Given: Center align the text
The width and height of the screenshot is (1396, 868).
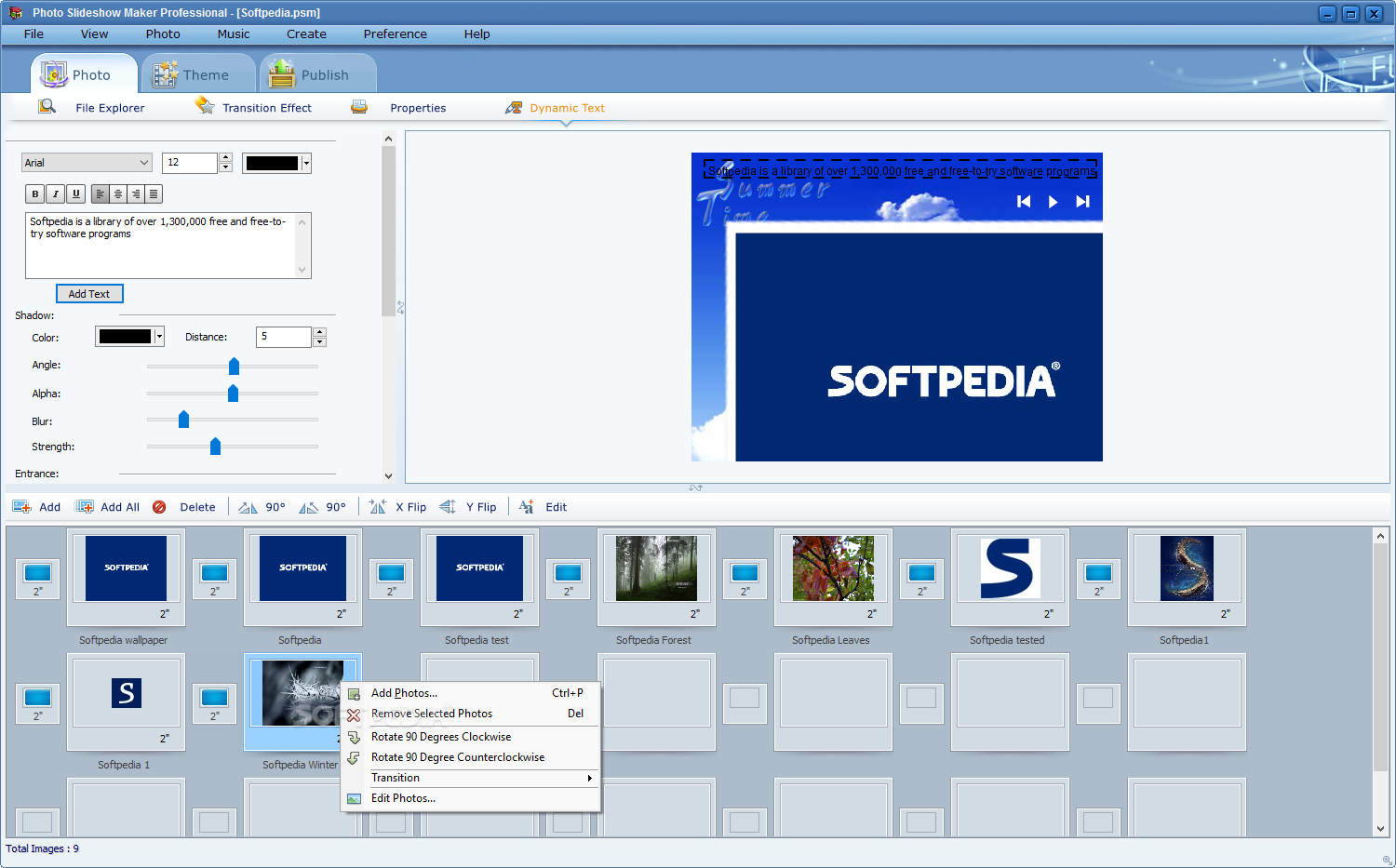Looking at the screenshot, I should click(x=118, y=194).
